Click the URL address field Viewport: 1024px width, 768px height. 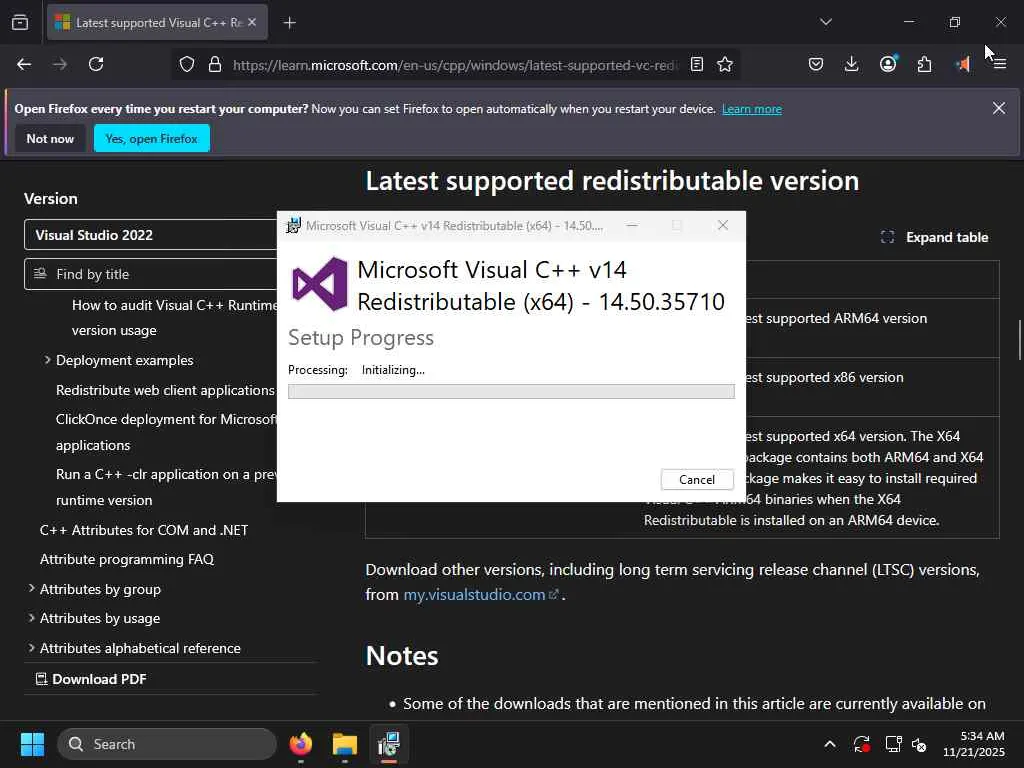pyautogui.click(x=455, y=65)
